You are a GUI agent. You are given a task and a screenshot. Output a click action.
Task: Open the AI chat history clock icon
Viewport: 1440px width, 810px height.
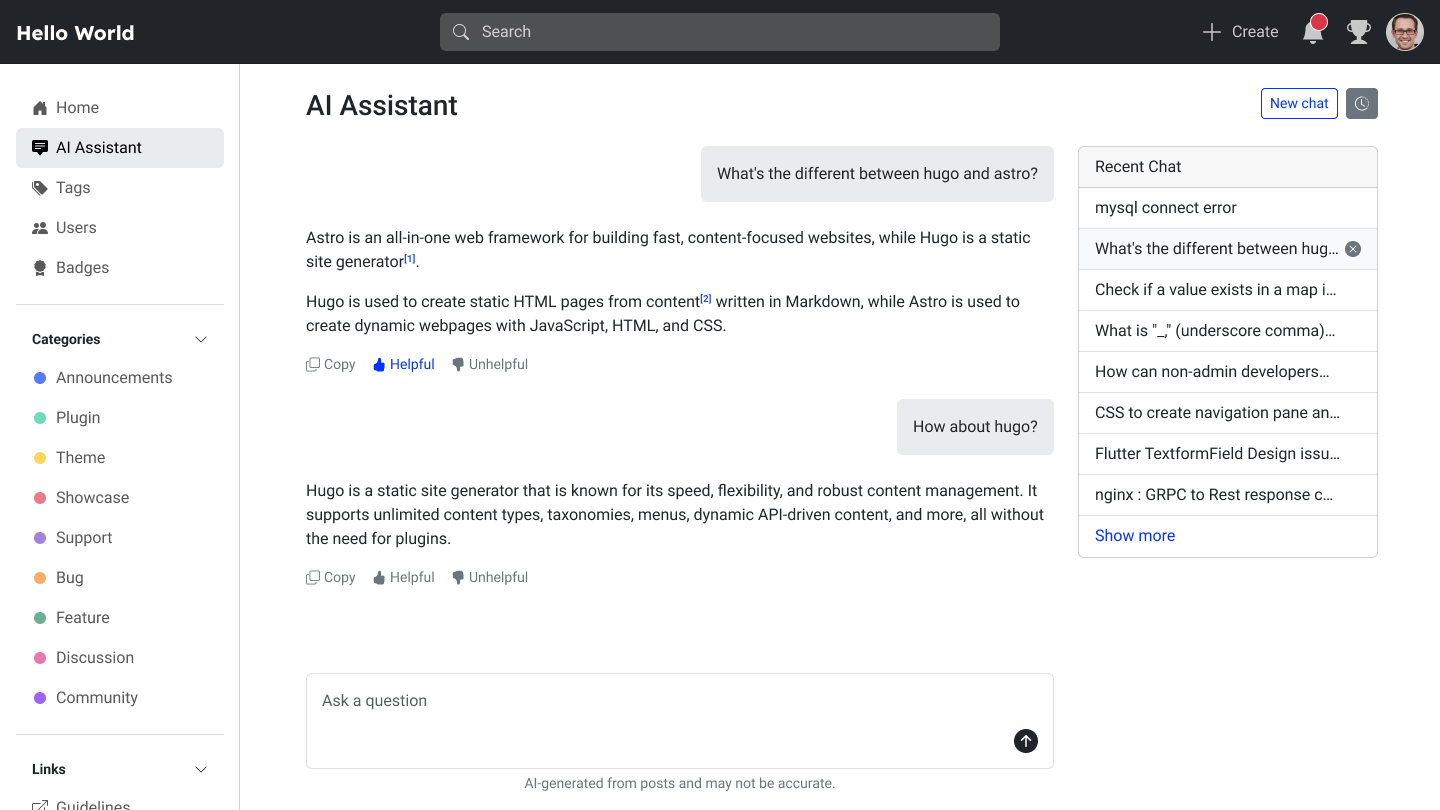point(1361,103)
